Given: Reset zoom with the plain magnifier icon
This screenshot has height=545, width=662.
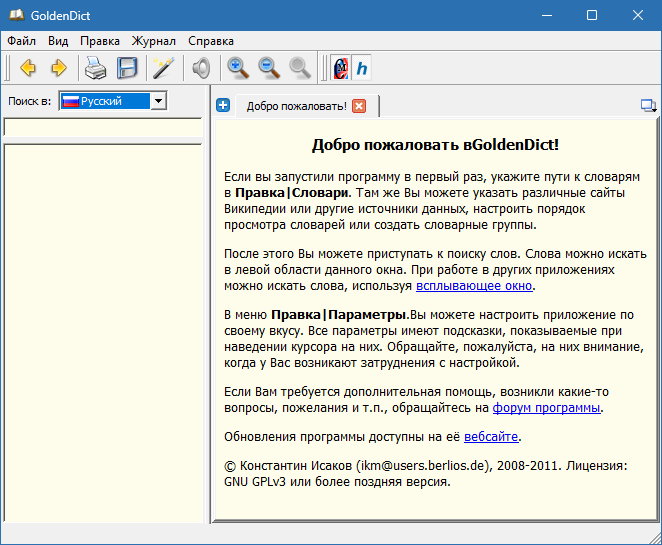Looking at the screenshot, I should 300,68.
